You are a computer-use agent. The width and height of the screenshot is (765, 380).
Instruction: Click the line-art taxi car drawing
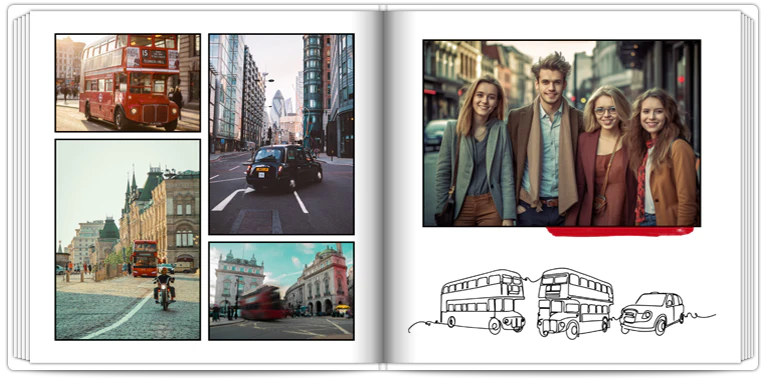[x=652, y=313]
